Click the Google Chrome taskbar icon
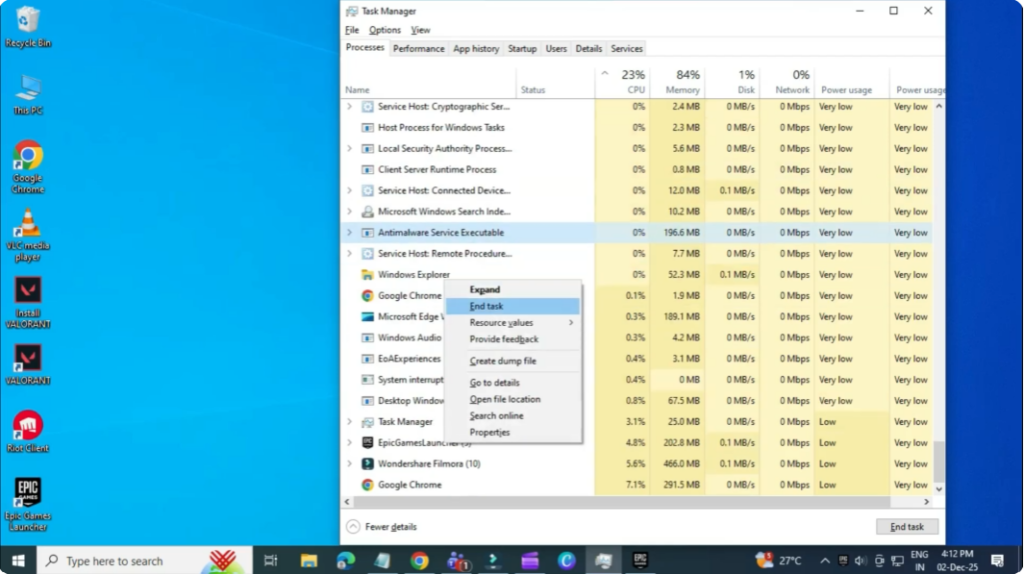This screenshot has width=1024, height=574. click(419, 561)
